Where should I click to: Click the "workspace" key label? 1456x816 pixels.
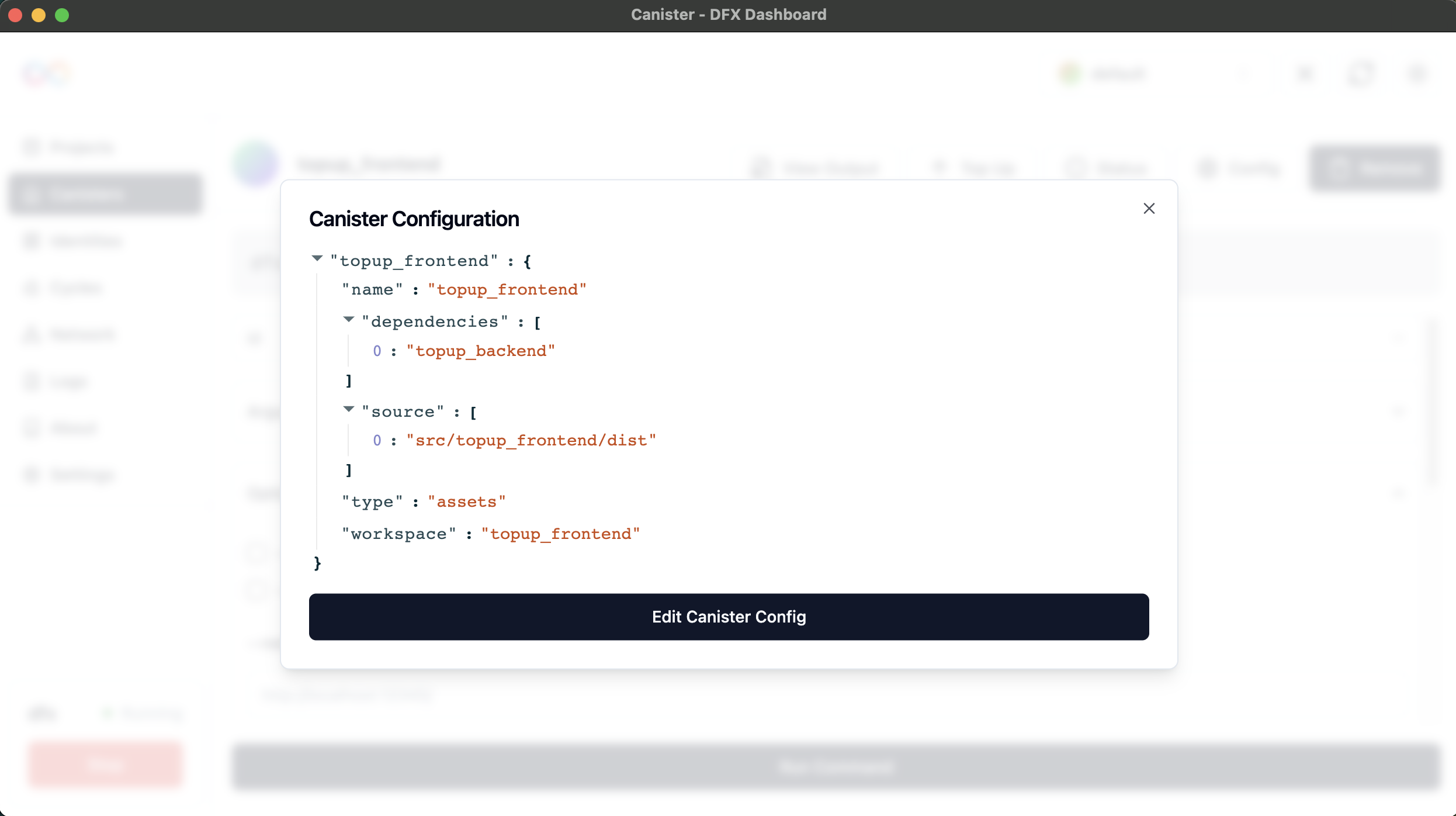399,534
